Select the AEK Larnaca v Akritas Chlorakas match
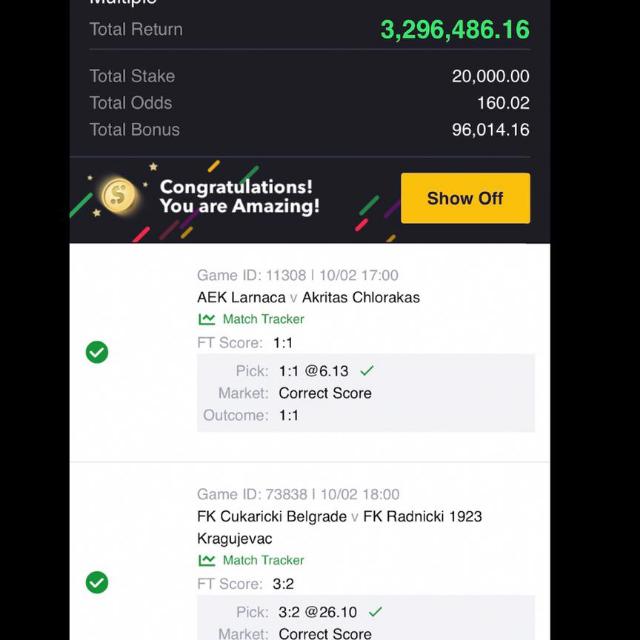This screenshot has height=640, width=640. click(x=308, y=297)
